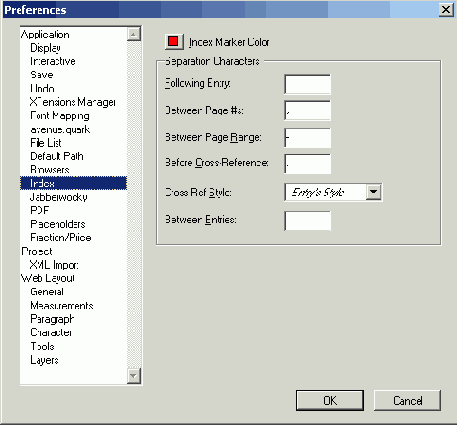457x425 pixels.
Task: Click the Between Entries field
Action: coord(308,220)
